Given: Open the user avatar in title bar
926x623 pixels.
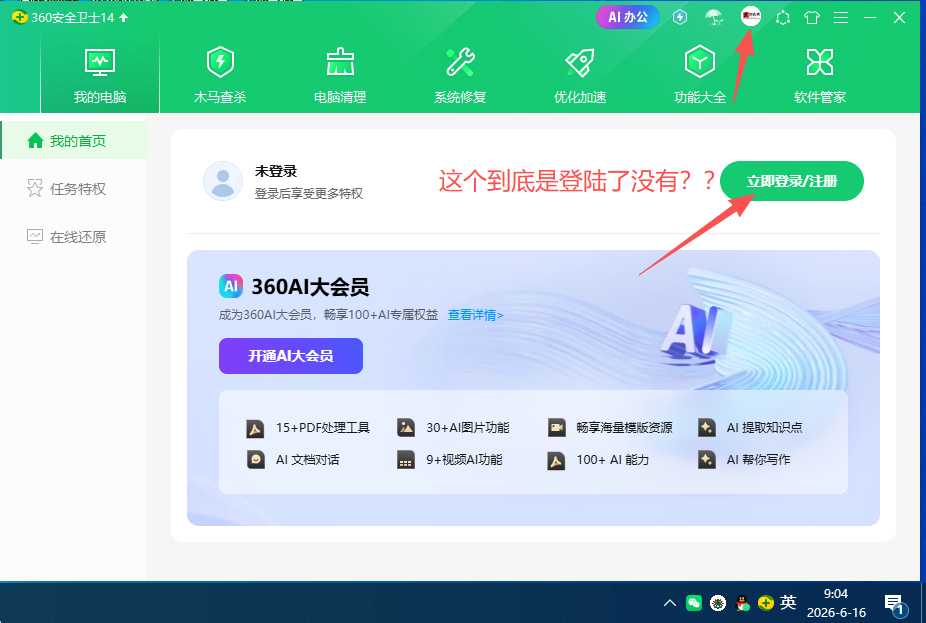Looking at the screenshot, I should tap(751, 16).
